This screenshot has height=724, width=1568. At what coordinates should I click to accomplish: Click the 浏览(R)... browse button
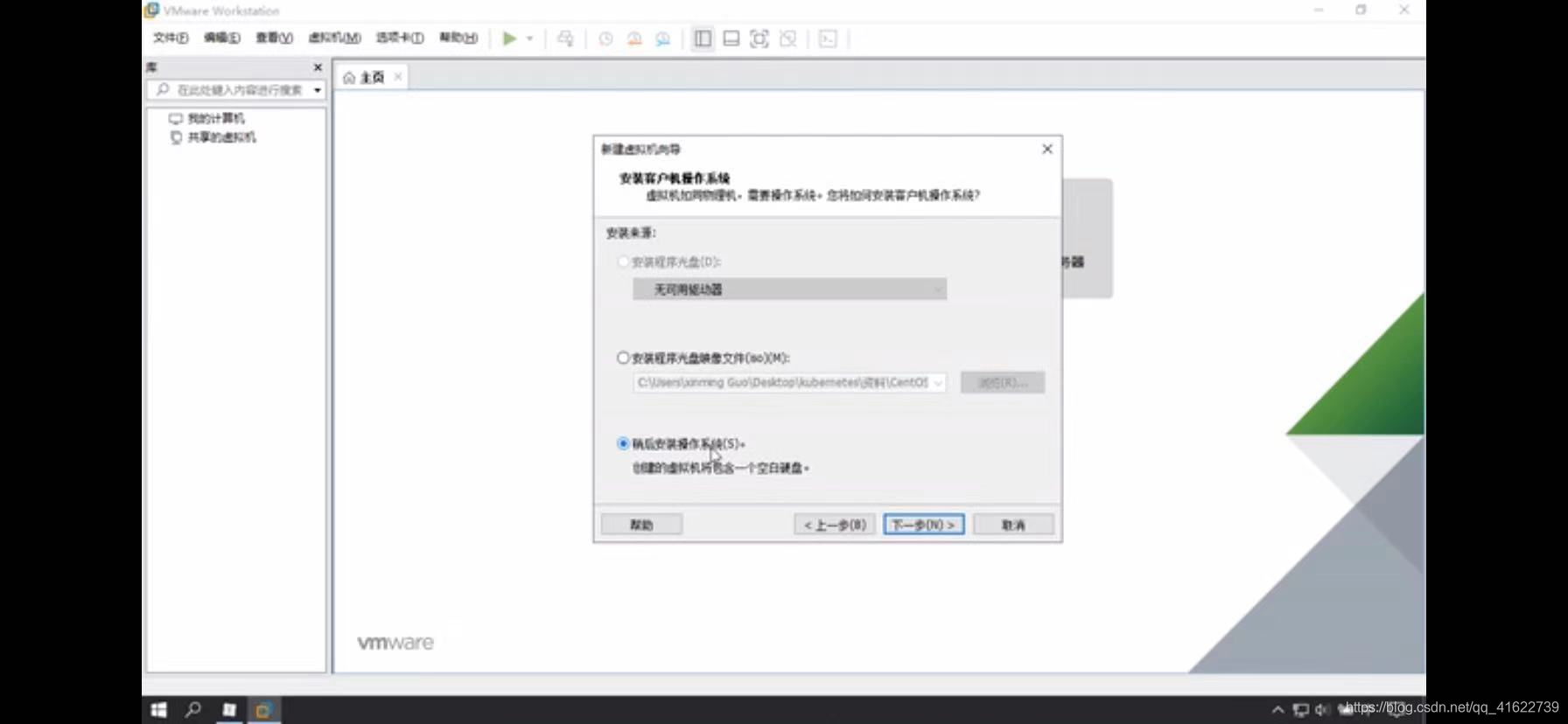coord(1003,383)
